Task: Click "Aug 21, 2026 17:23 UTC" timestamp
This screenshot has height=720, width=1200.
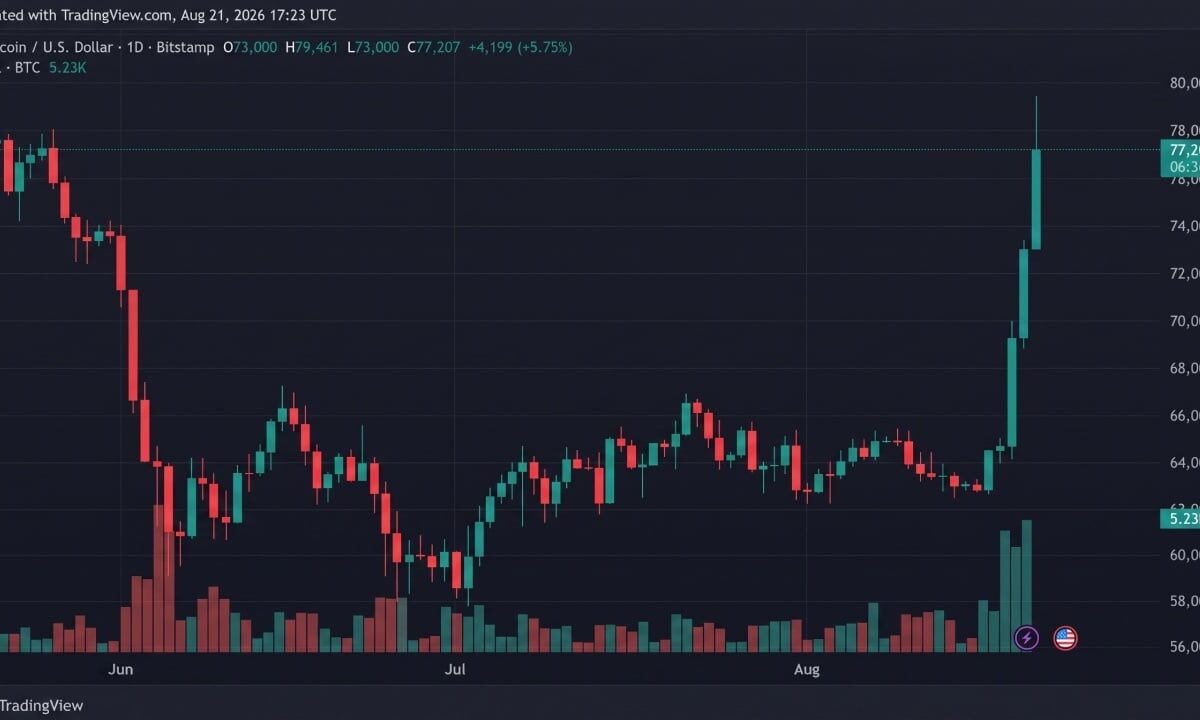Action: tap(259, 15)
